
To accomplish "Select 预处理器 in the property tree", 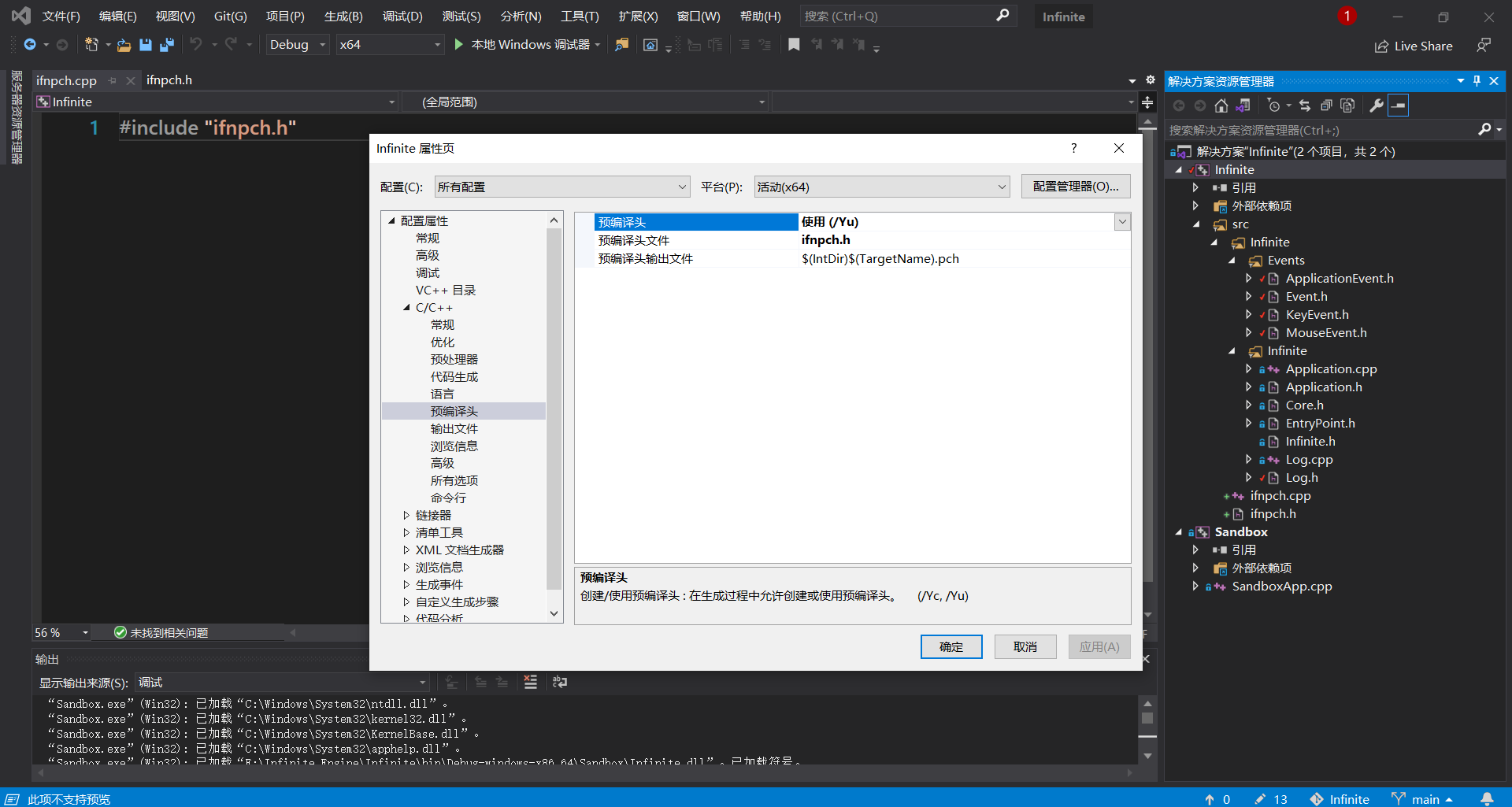I will point(454,360).
